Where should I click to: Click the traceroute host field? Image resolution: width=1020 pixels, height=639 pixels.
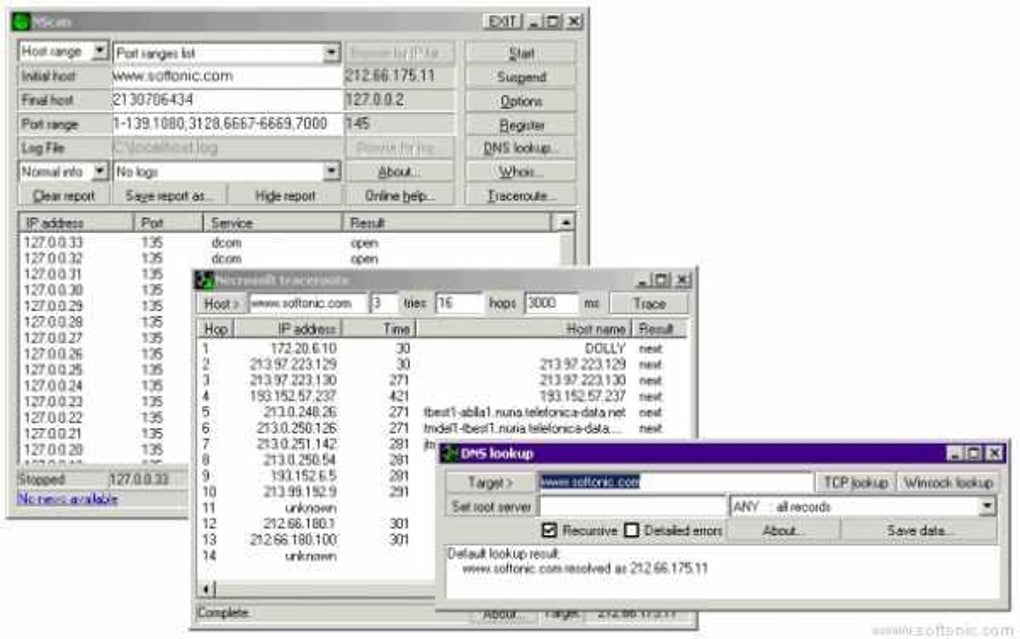(x=308, y=303)
